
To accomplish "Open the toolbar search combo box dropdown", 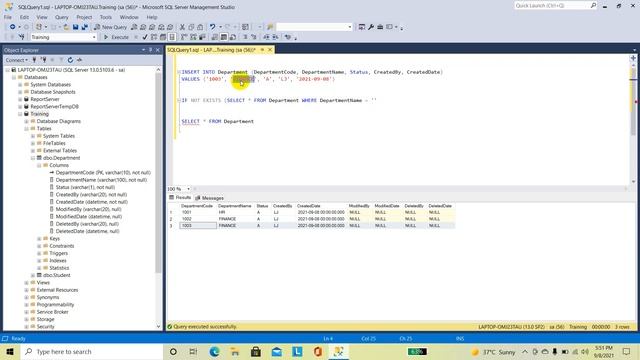I will coord(350,27).
